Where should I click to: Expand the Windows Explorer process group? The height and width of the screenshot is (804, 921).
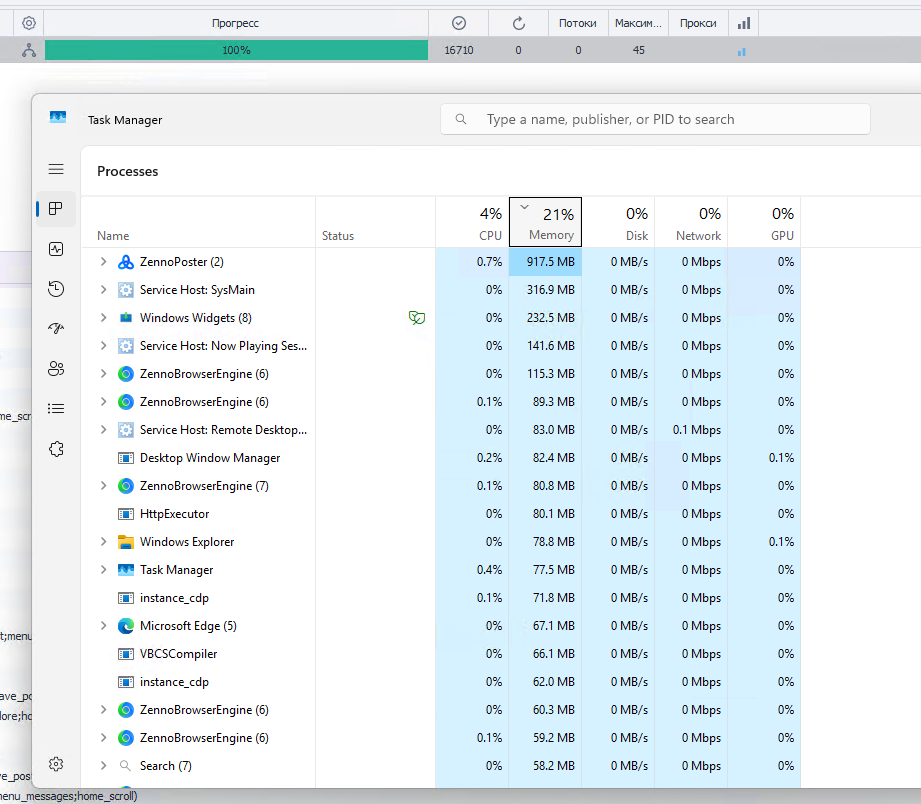[x=103, y=542]
